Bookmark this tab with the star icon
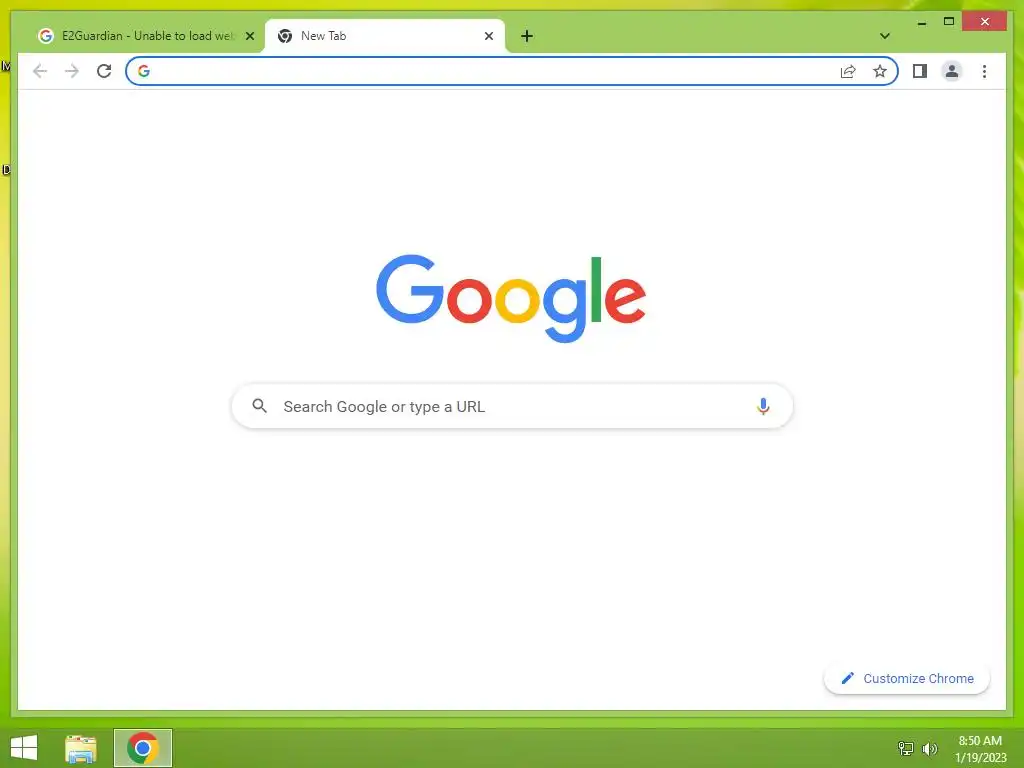 pos(880,71)
